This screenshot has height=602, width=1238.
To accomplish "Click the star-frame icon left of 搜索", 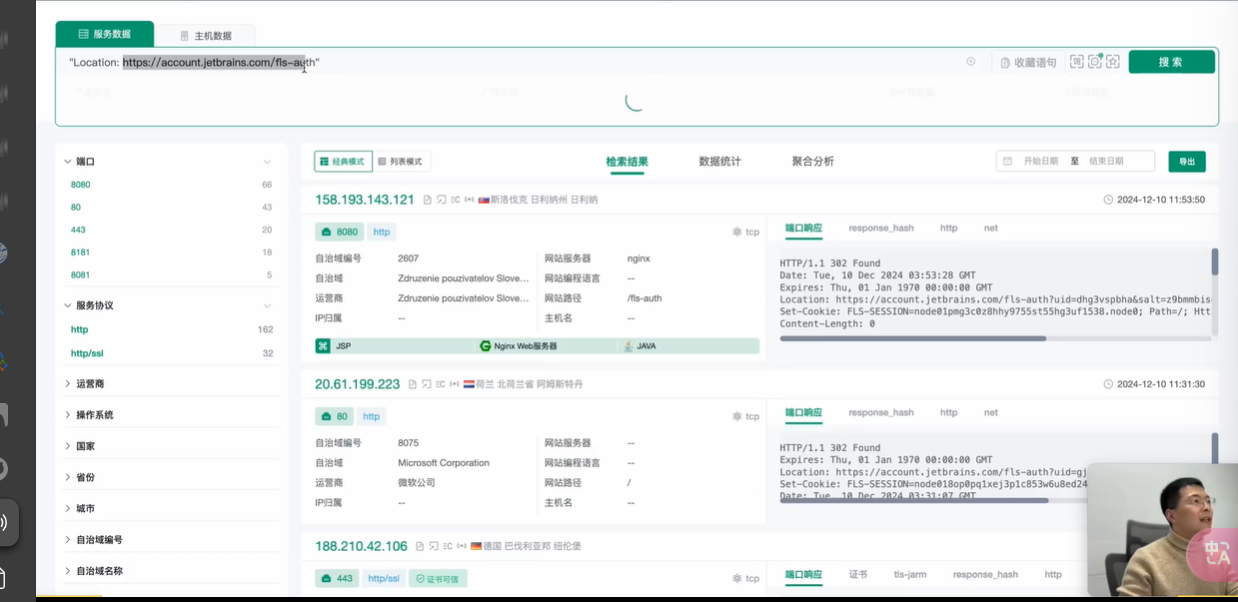I will 1112,62.
